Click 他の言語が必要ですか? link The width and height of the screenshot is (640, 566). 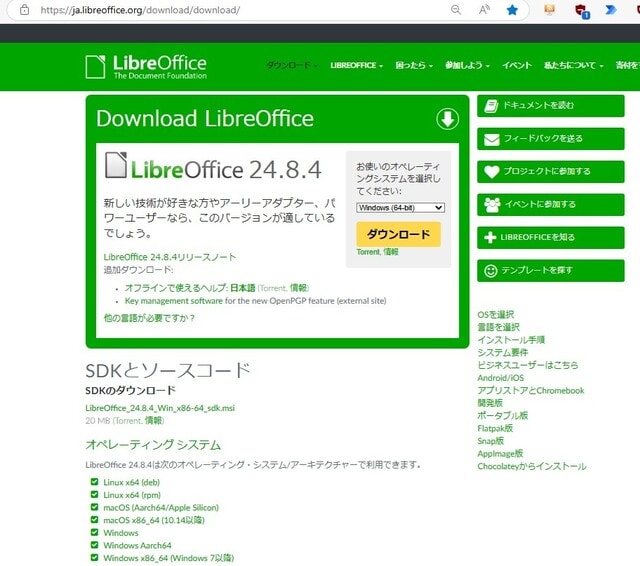(149, 318)
